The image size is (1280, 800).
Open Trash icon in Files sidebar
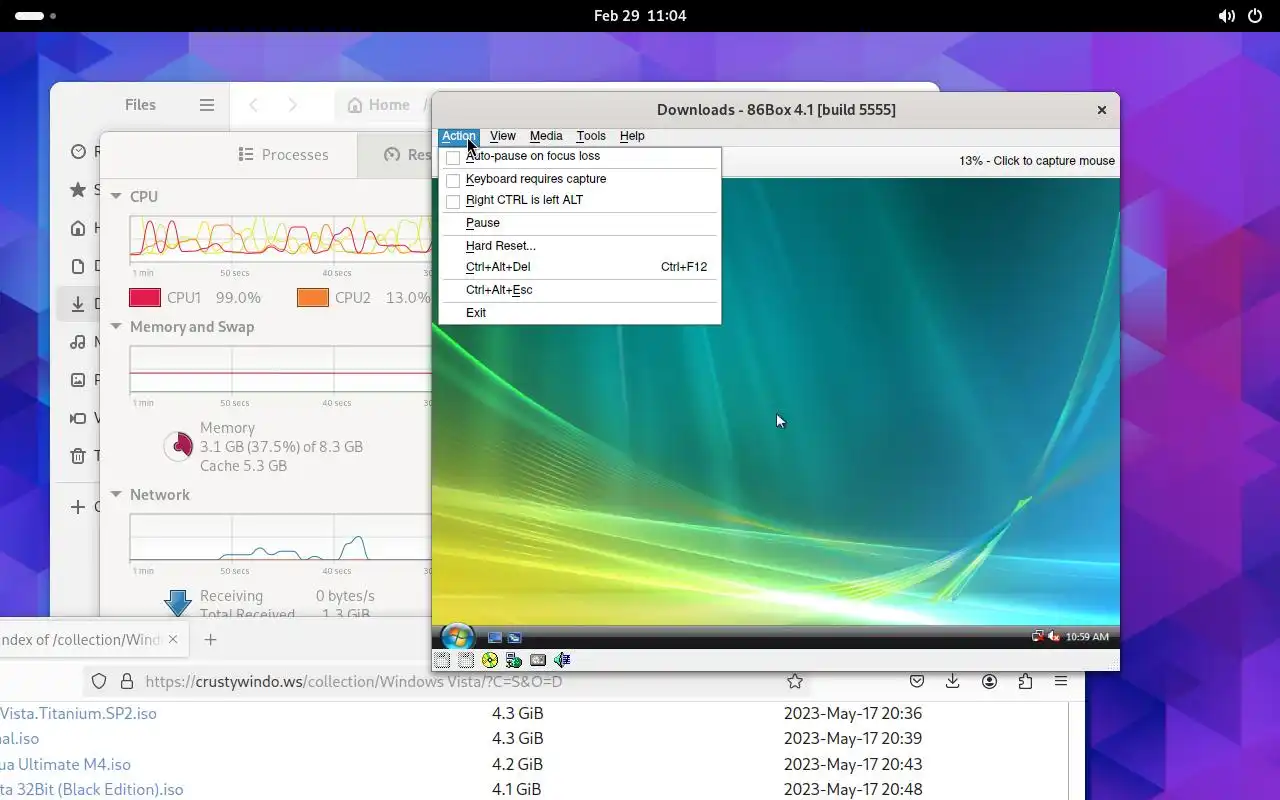pos(78,456)
